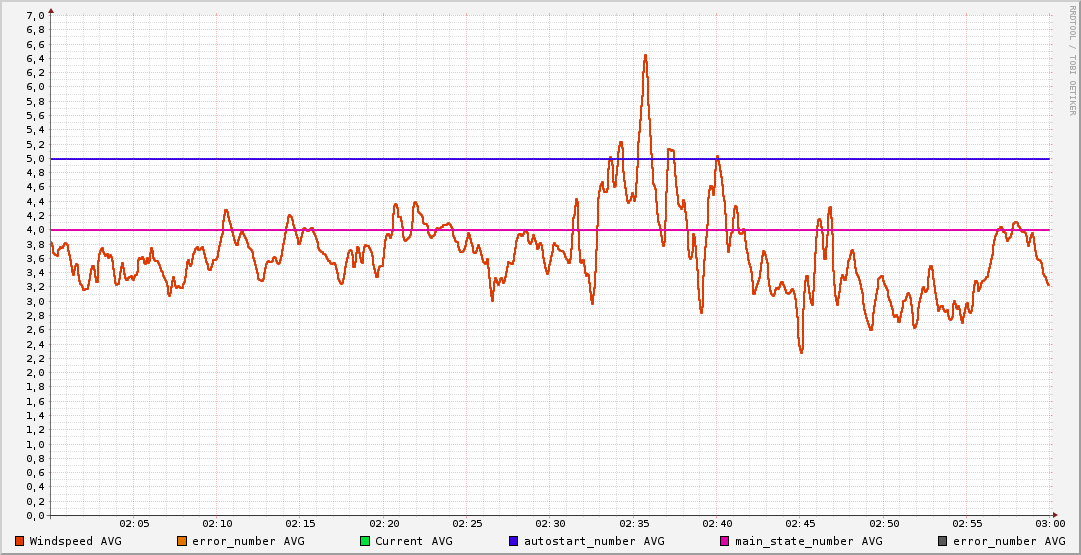Image resolution: width=1081 pixels, height=555 pixels.
Task: Click the green Current AVG legend swatch
Action: [x=365, y=541]
